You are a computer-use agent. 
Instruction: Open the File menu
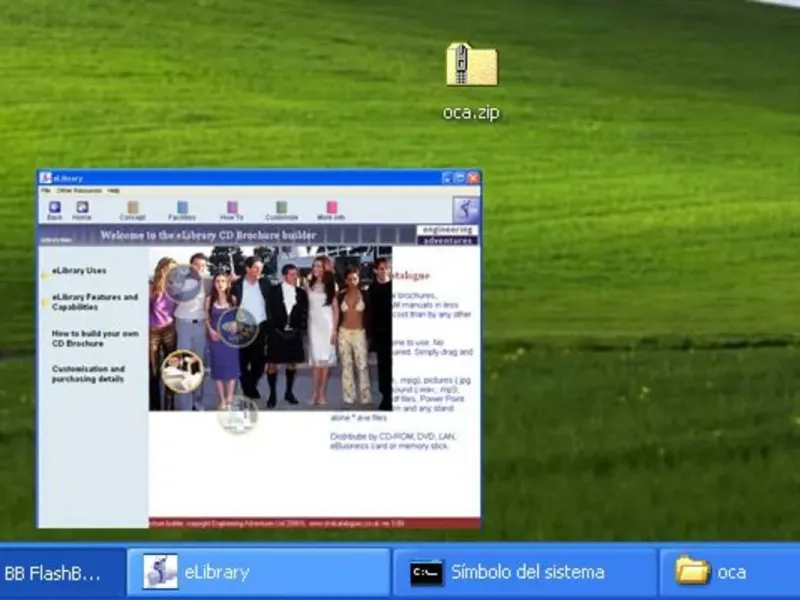pos(46,190)
